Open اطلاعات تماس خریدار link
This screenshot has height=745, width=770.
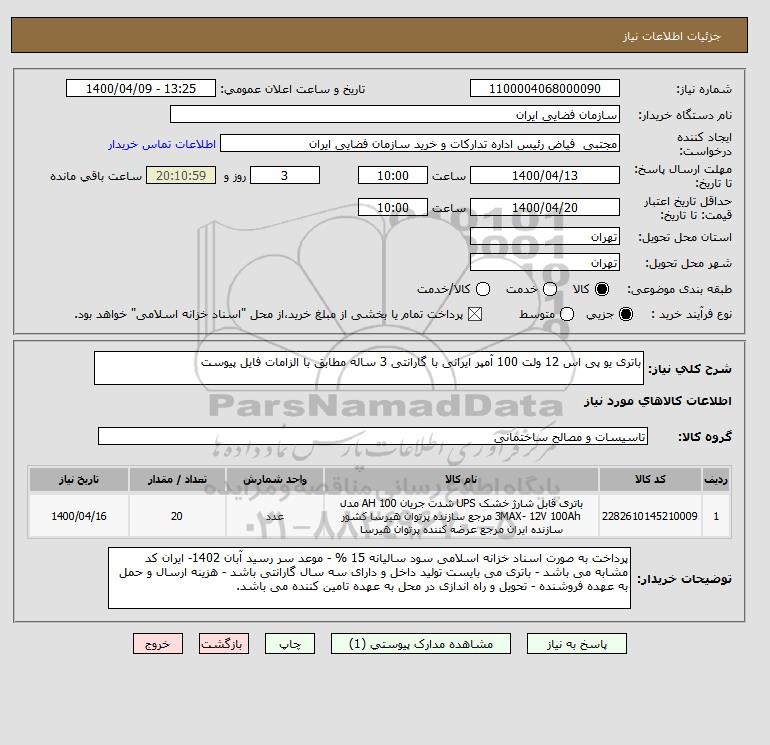pyautogui.click(x=162, y=144)
